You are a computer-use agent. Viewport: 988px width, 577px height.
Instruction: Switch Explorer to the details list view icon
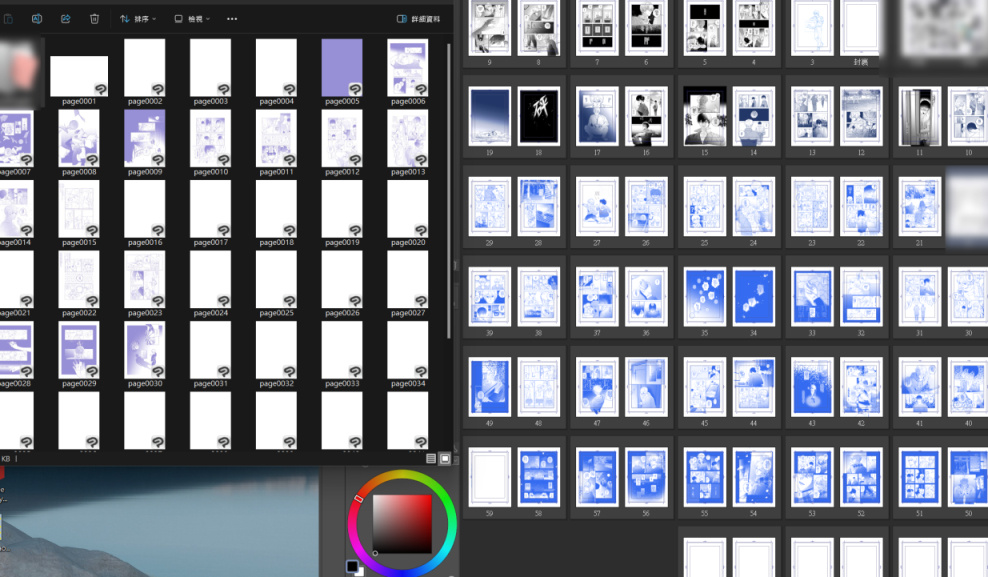431,459
